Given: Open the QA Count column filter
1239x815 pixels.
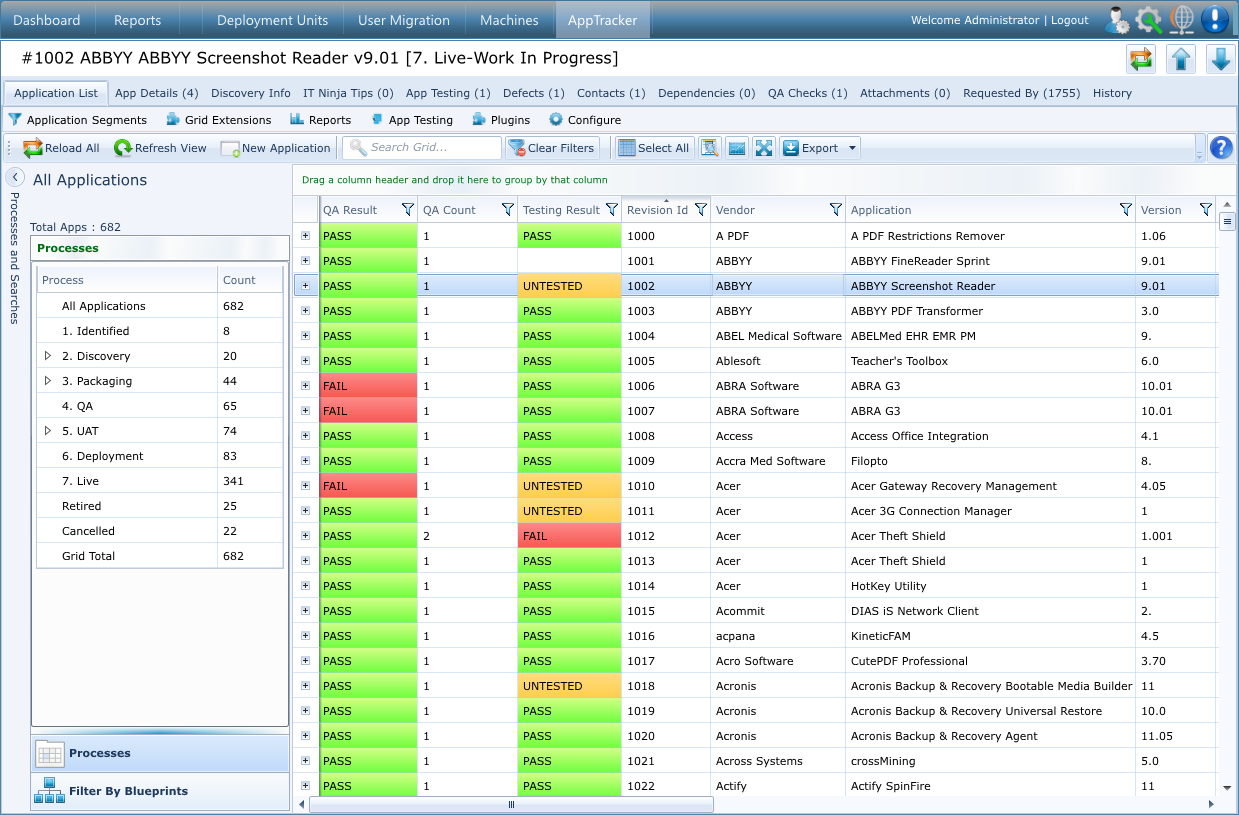Looking at the screenshot, I should point(507,210).
